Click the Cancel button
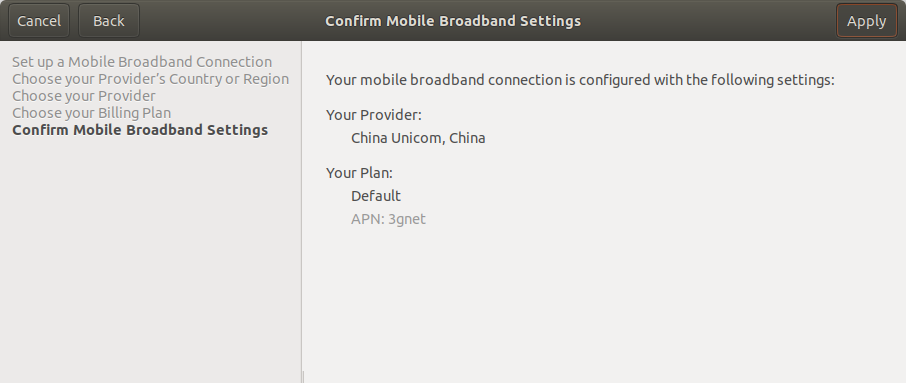The width and height of the screenshot is (906, 383). tap(39, 21)
